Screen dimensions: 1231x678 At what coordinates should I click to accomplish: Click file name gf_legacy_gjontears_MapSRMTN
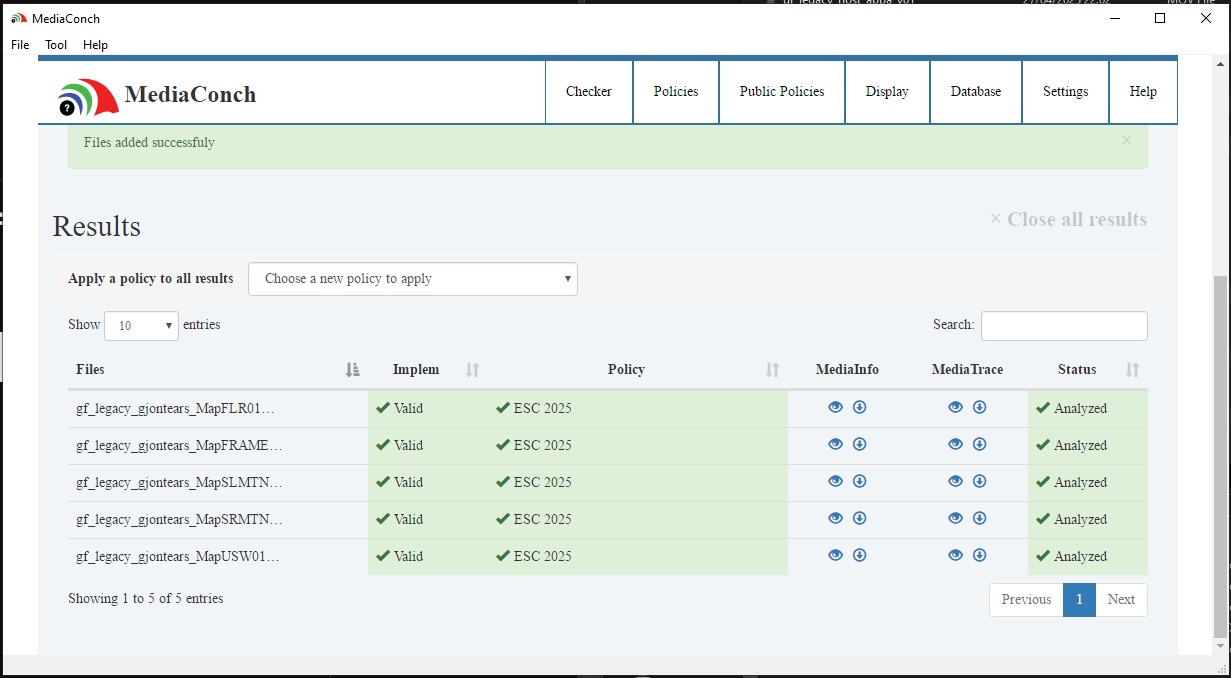(x=179, y=519)
